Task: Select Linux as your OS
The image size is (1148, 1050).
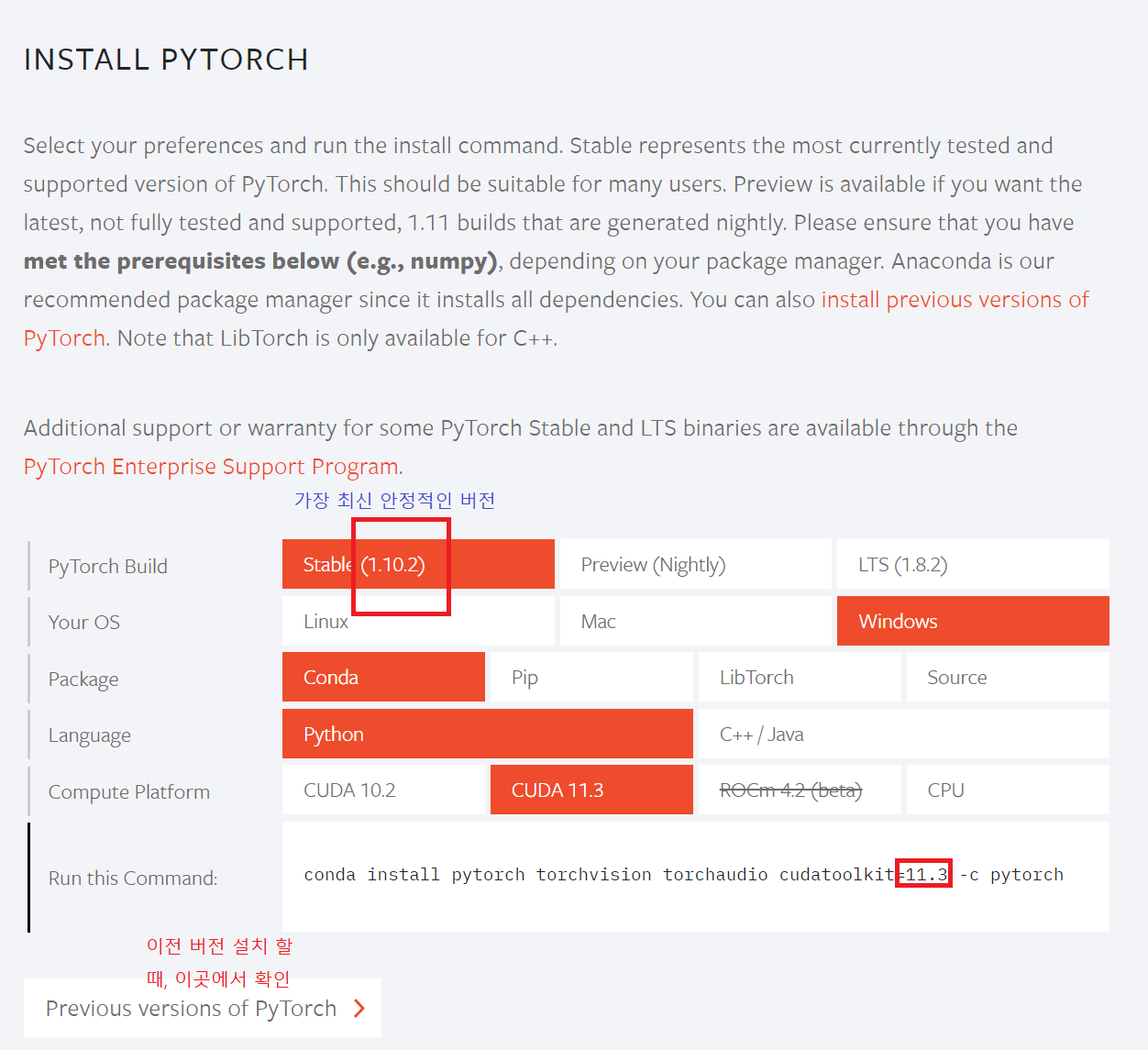Action: (x=418, y=621)
